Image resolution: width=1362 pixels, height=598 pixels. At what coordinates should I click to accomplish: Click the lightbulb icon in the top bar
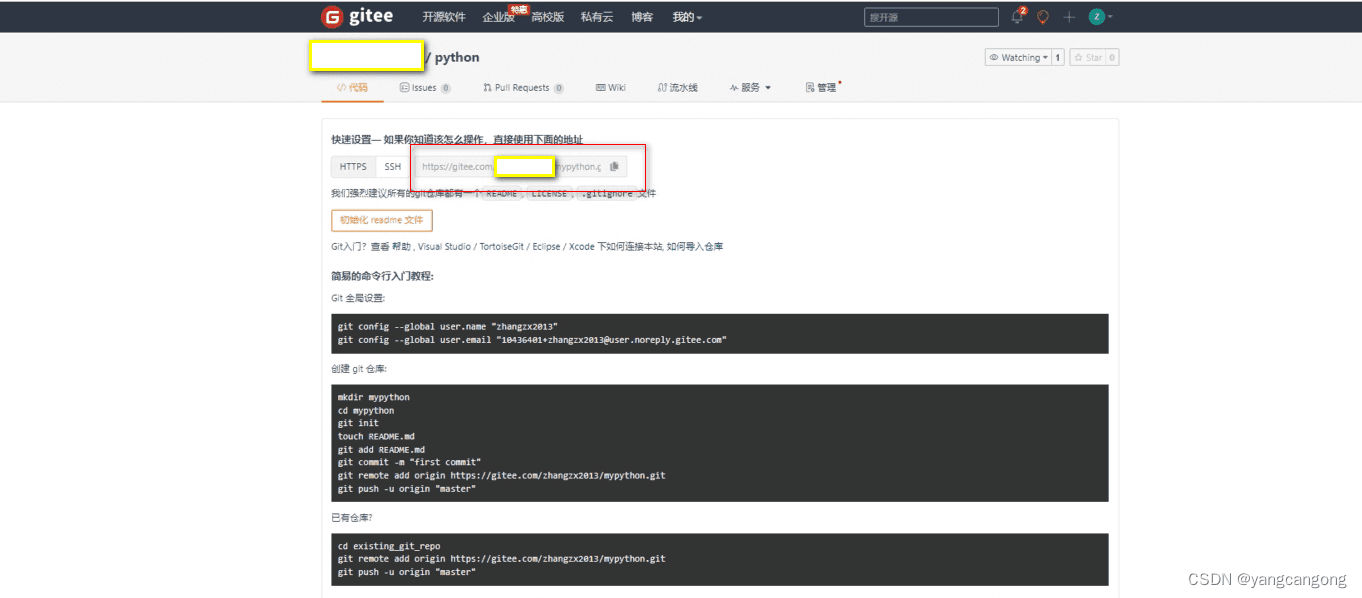1043,17
